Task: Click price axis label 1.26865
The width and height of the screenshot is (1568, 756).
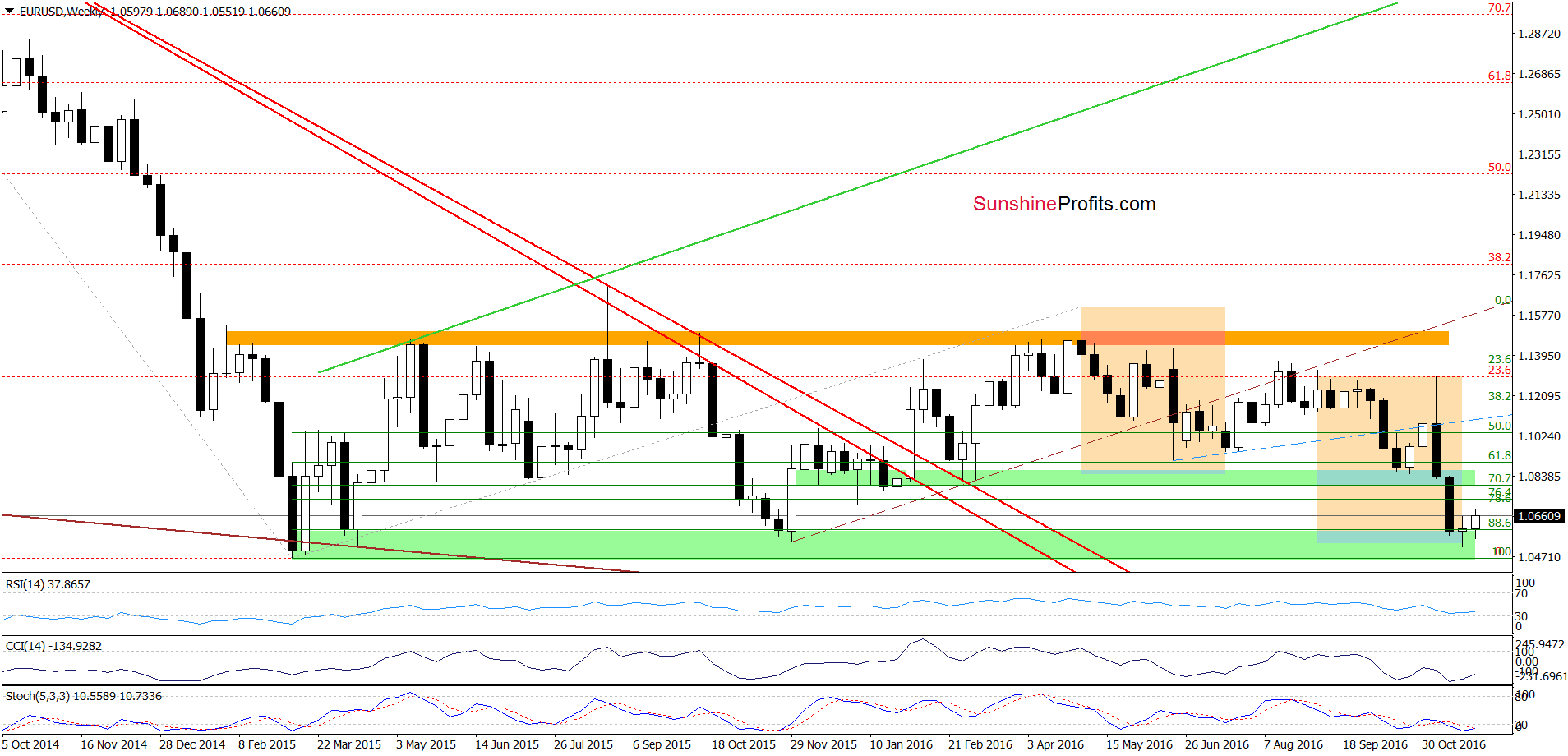Action: click(x=1538, y=74)
